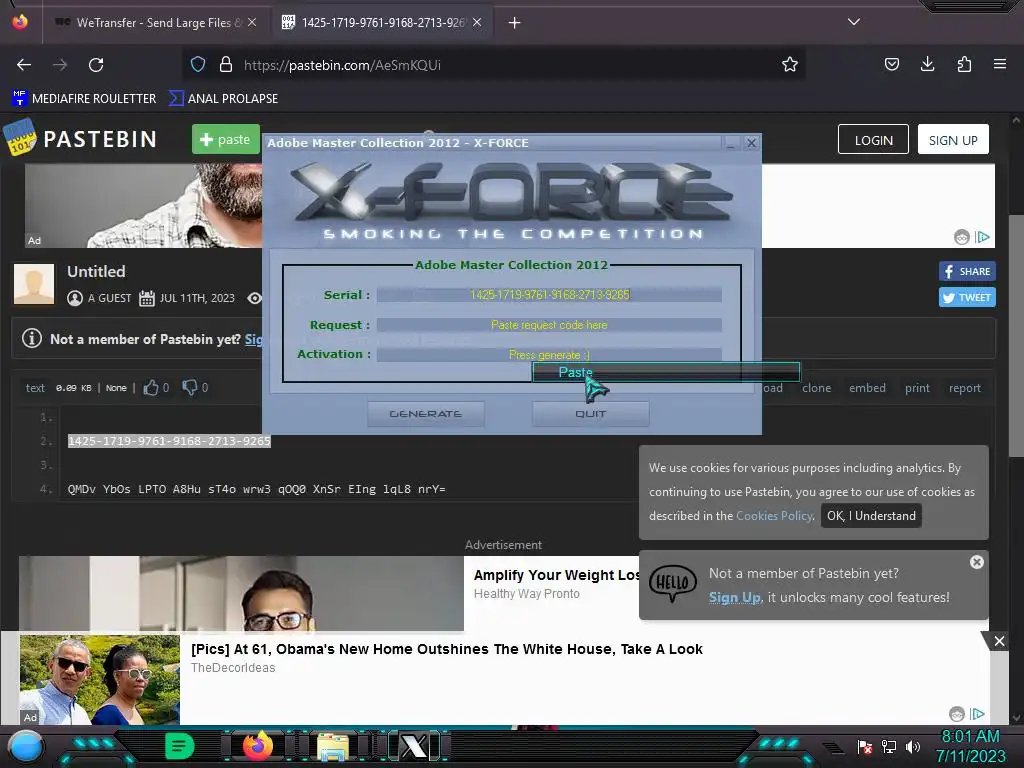1024x768 pixels.
Task: Click the A GUEST user icon
Action: tap(75, 298)
